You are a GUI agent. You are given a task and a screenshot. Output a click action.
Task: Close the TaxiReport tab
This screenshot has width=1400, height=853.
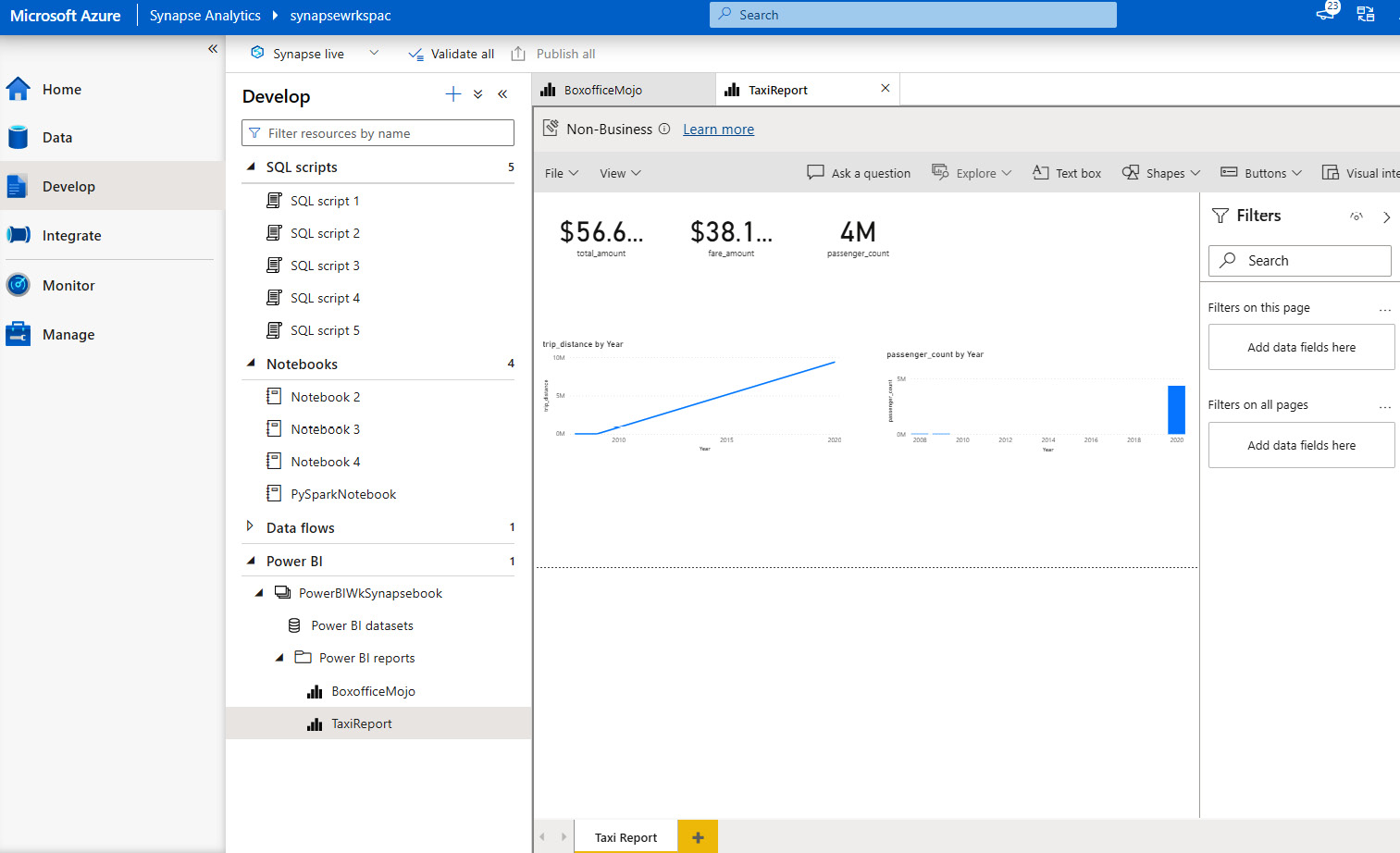[x=886, y=88]
